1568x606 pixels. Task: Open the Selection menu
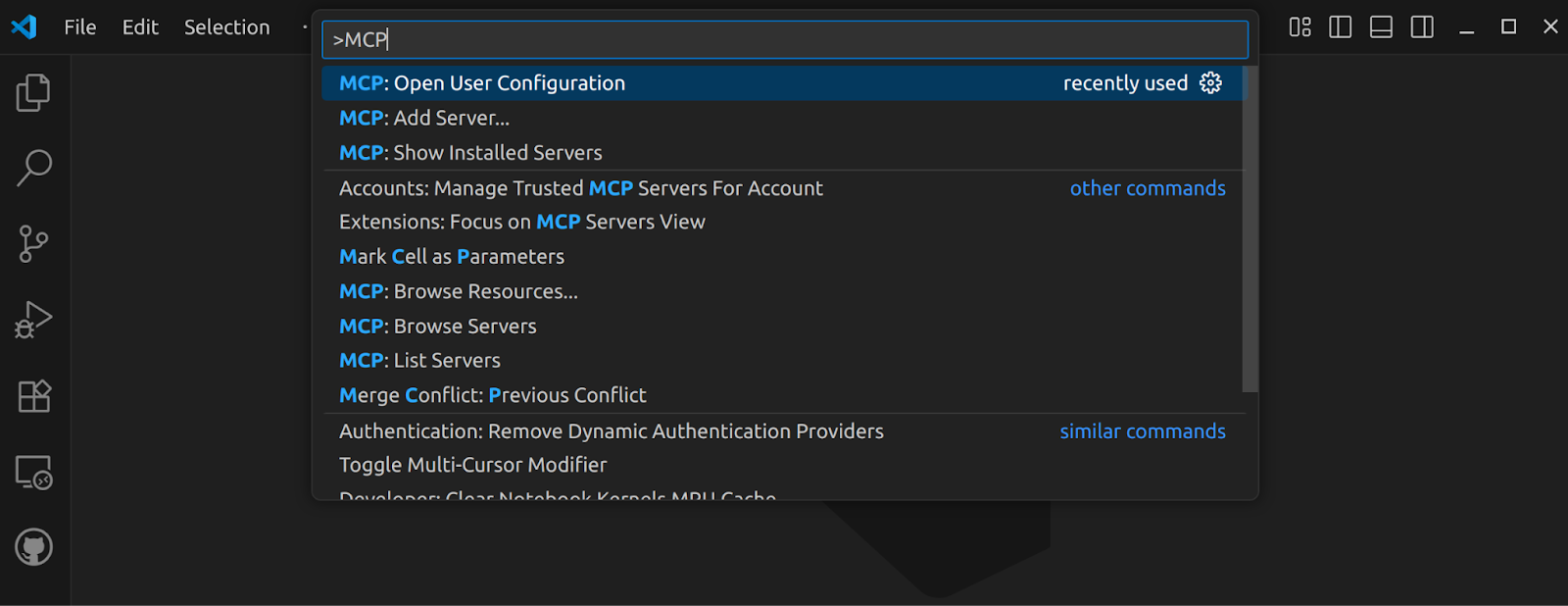coord(227,27)
